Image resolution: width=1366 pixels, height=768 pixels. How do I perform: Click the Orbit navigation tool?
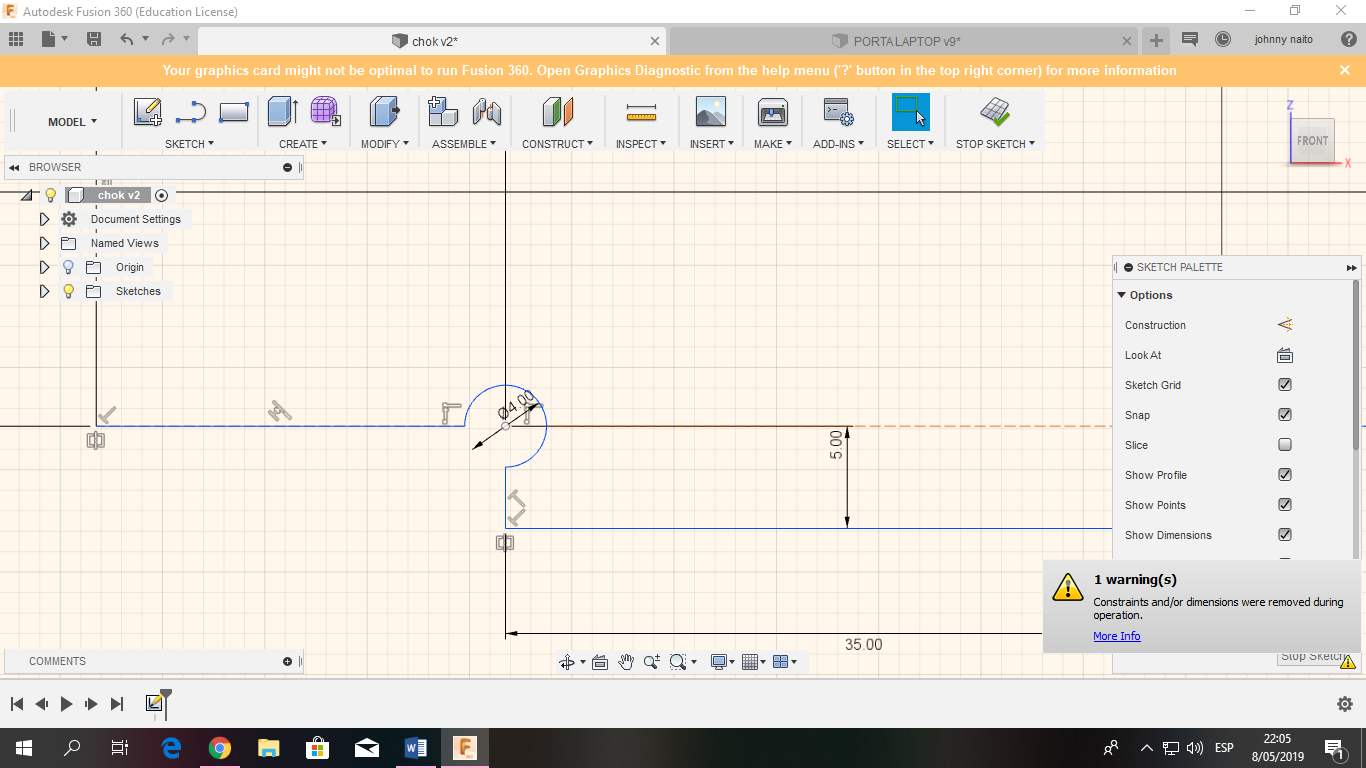567,662
